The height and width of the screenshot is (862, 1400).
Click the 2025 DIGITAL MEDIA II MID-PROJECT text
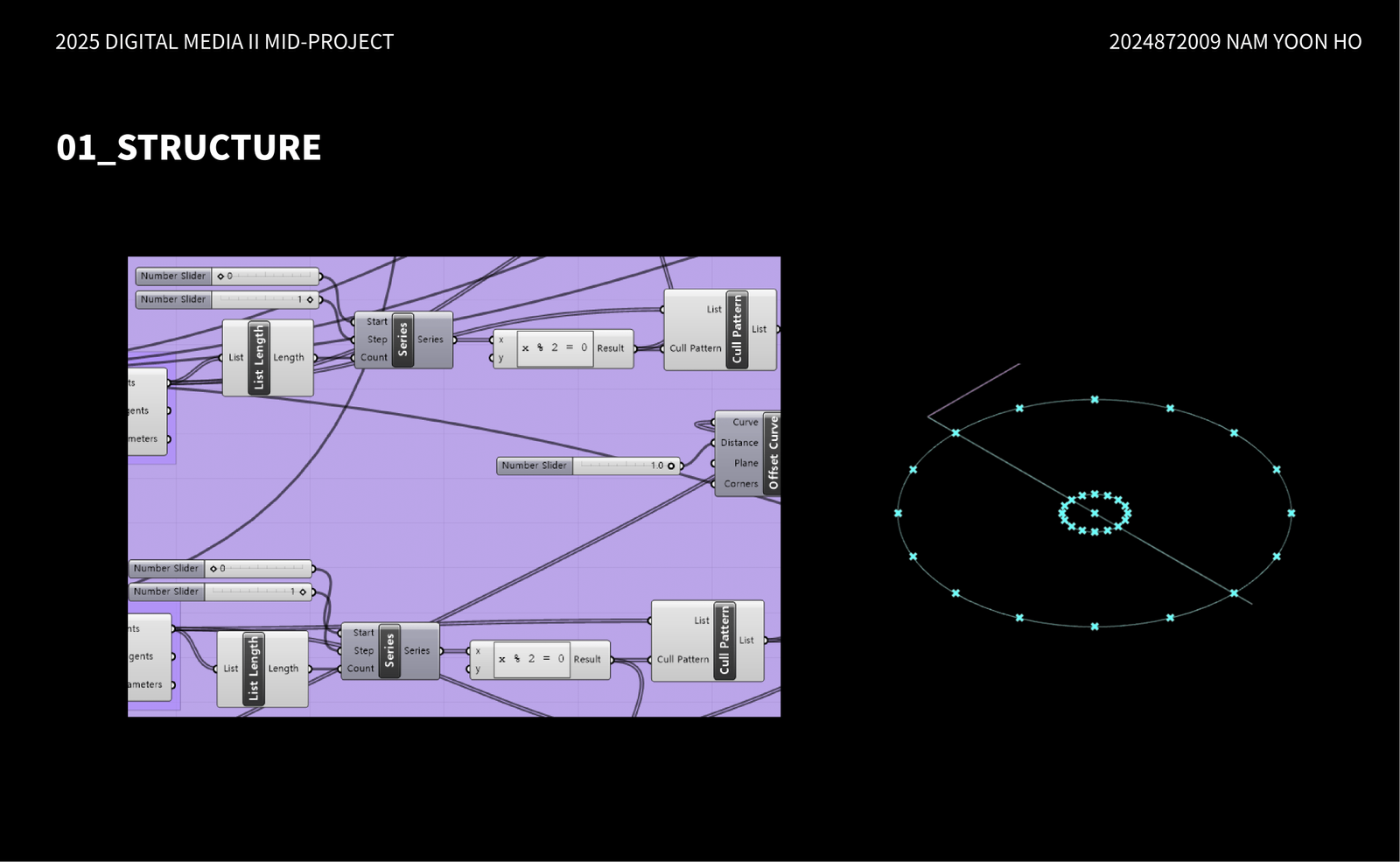coord(224,42)
